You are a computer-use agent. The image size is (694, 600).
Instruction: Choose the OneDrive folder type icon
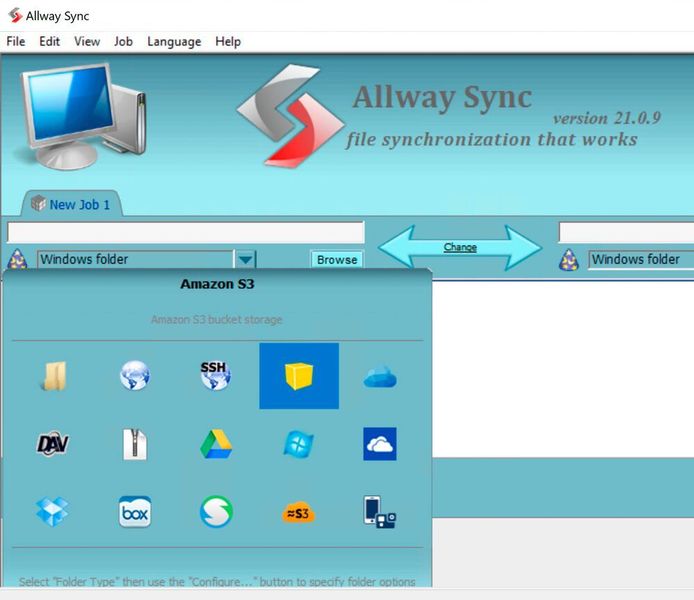(380, 444)
